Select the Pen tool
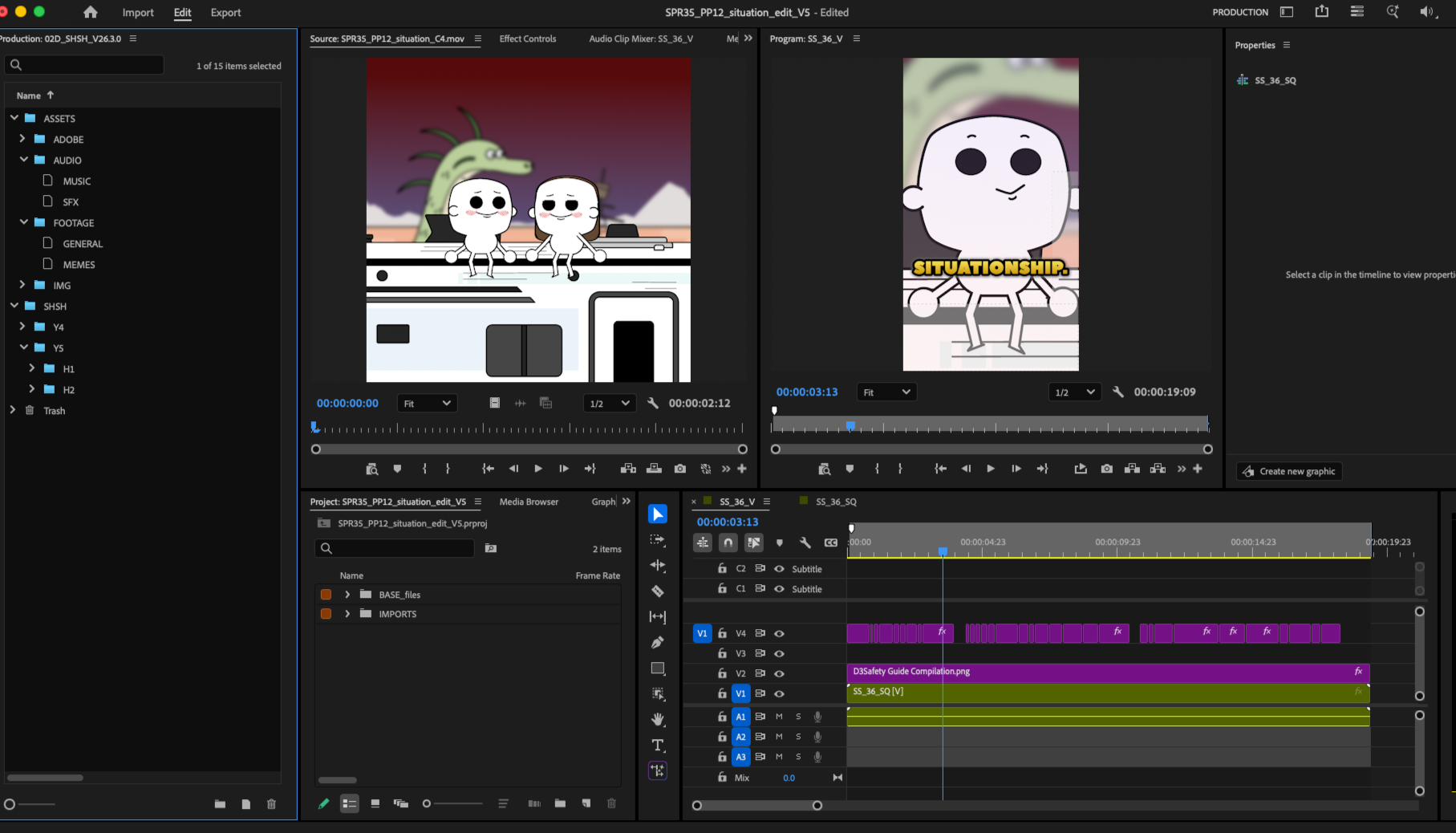This screenshot has width=1456, height=833. (x=658, y=642)
